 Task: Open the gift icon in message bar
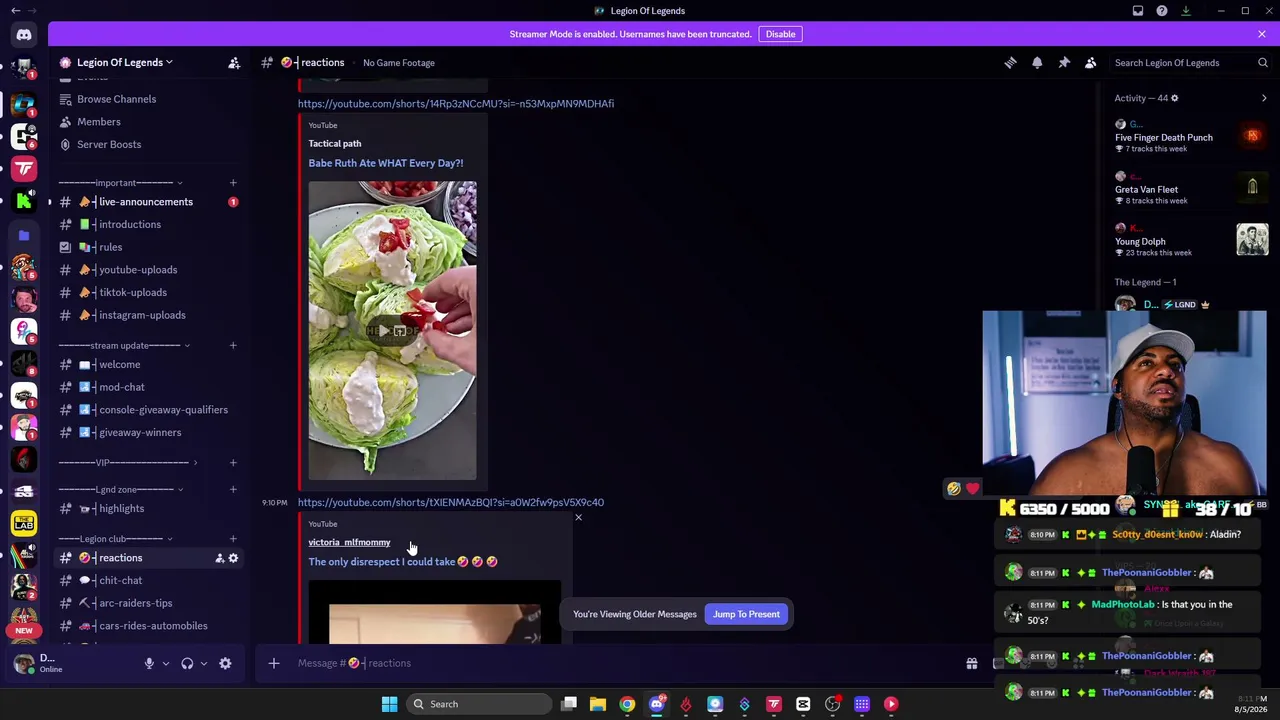point(971,663)
